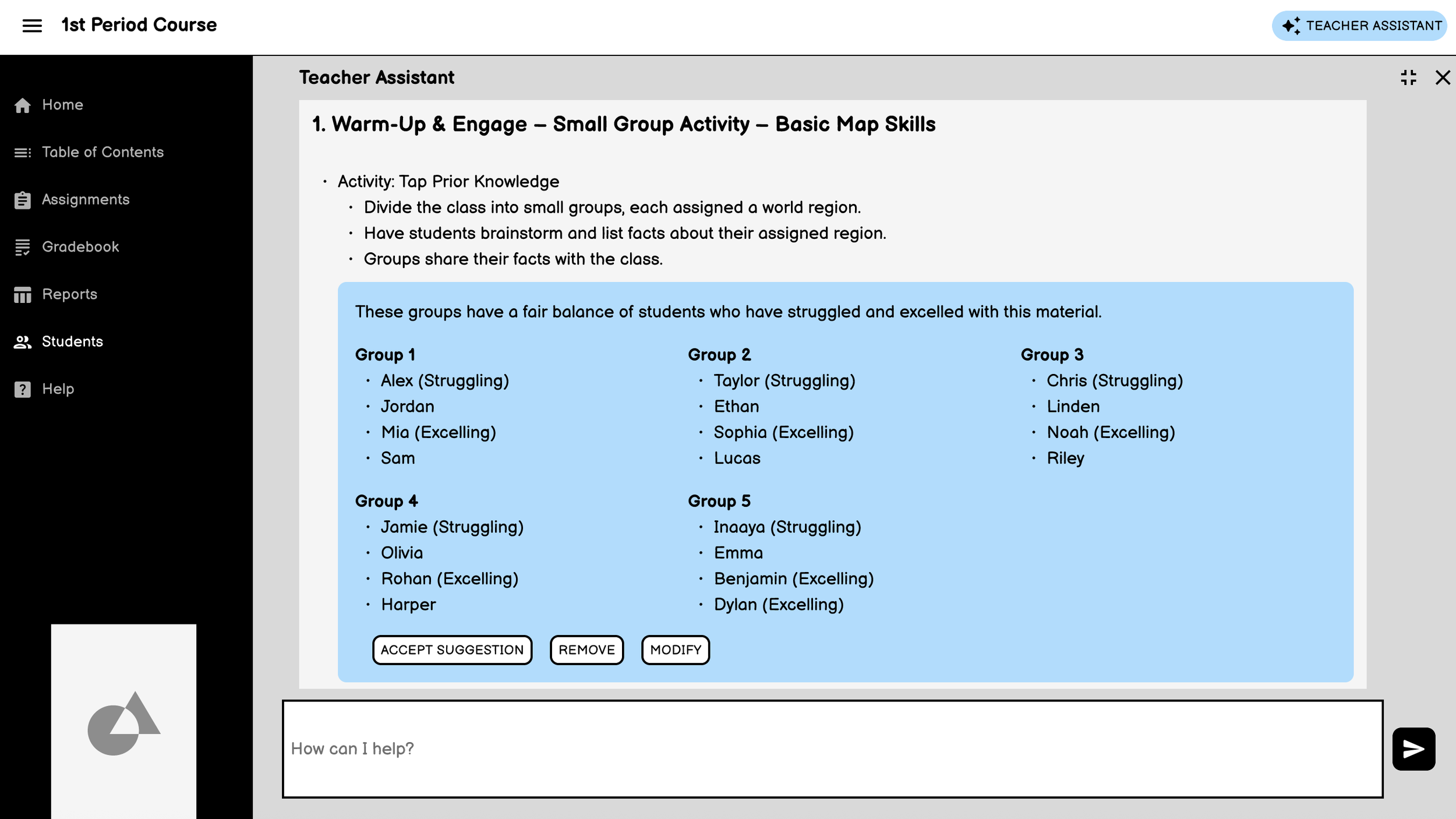Click the Help question mark icon
The image size is (1456, 819).
click(23, 389)
